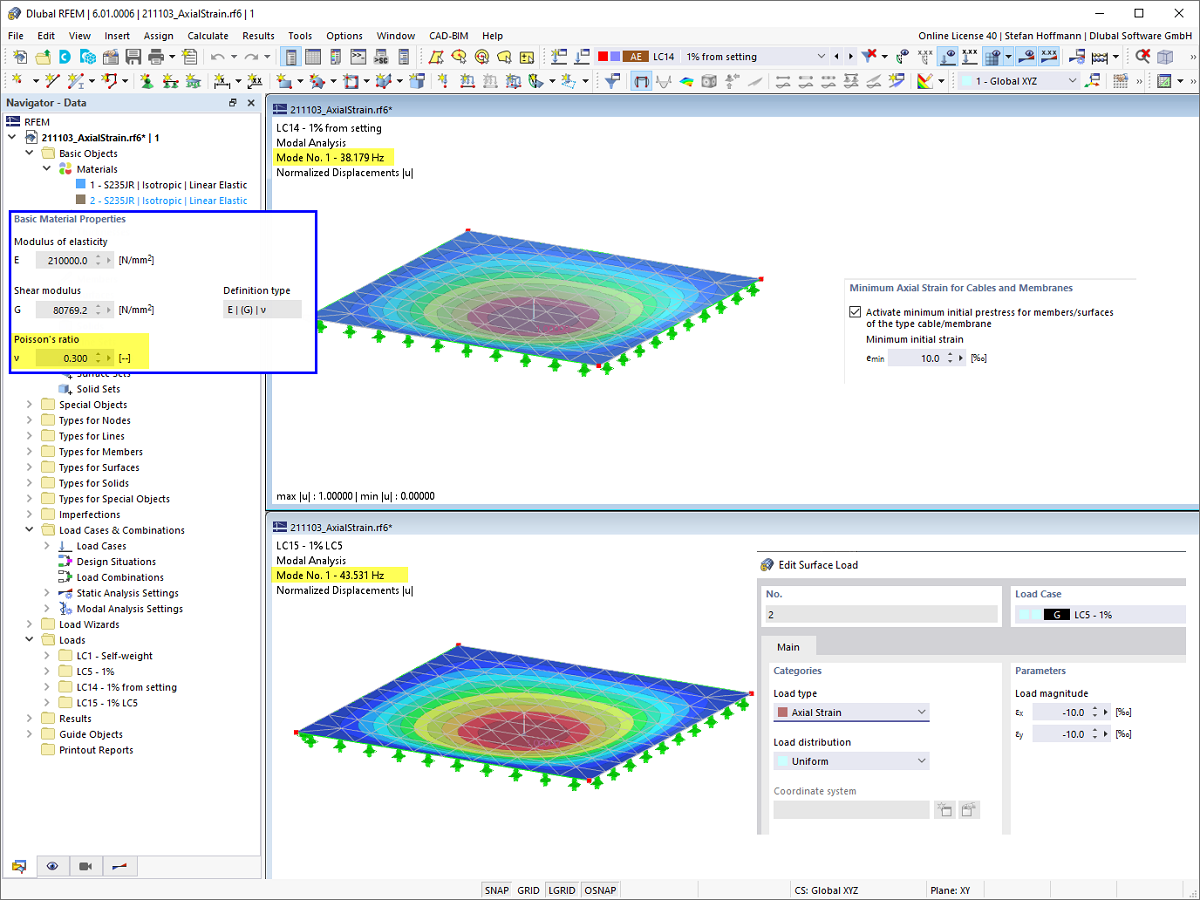Open the Load distribution Uniform dropdown
Screen dimensions: 1200x900
click(x=852, y=761)
